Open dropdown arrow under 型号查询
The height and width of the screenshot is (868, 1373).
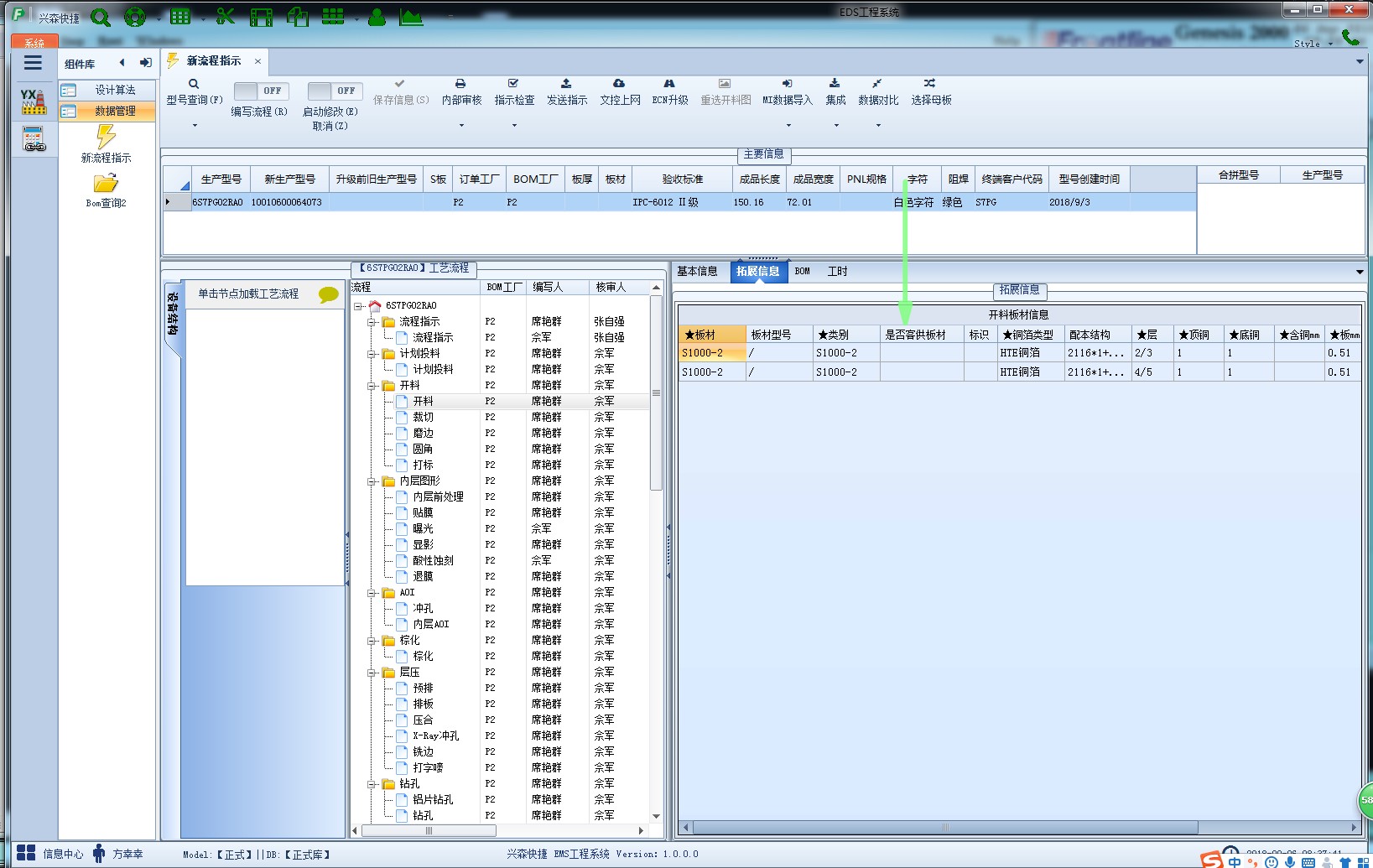pos(195,126)
